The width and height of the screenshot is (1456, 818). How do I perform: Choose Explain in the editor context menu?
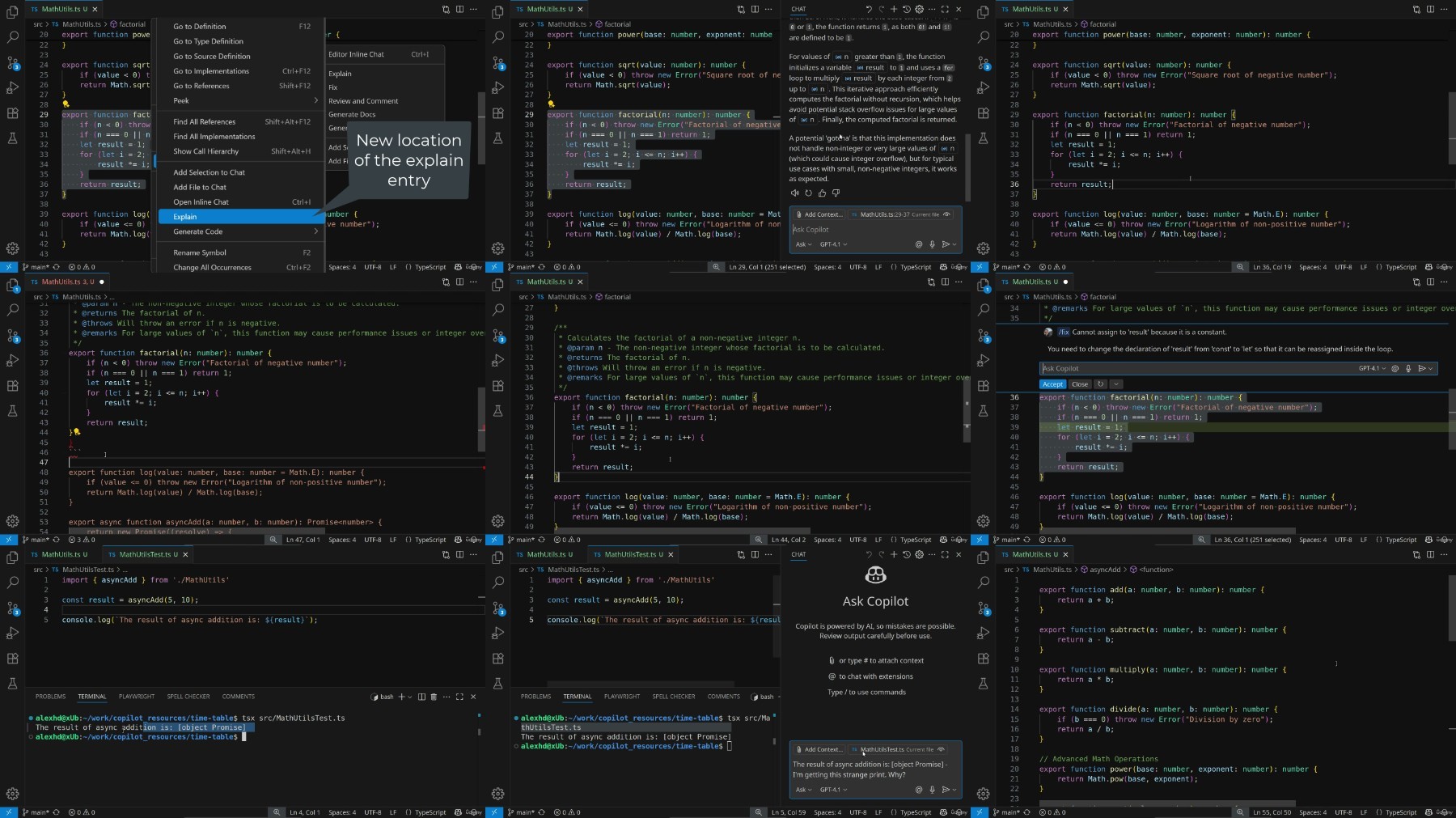[241, 217]
